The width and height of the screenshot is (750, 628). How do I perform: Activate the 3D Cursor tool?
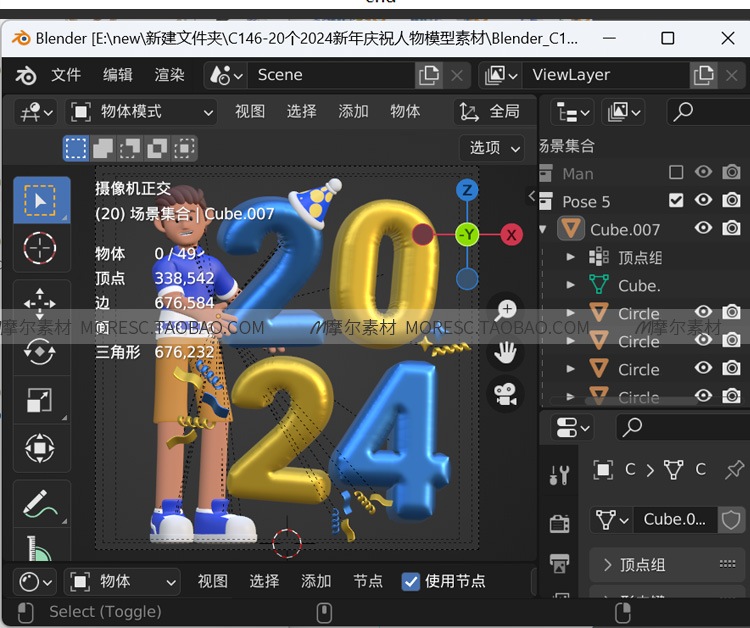40,248
